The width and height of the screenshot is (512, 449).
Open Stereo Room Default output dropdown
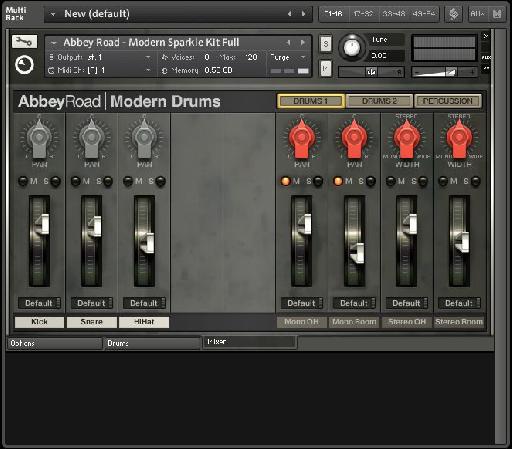point(459,303)
